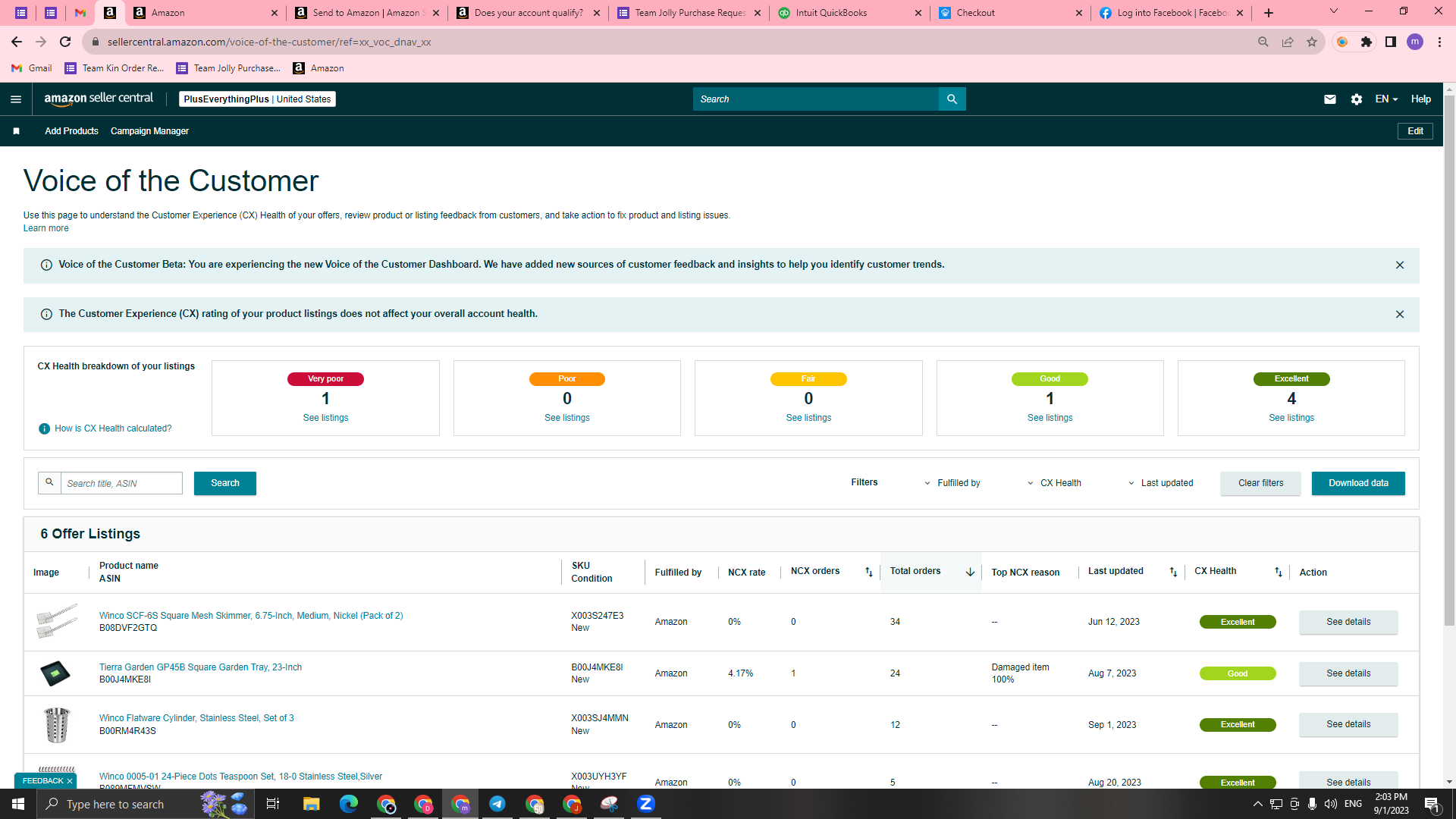Open Microsoft Edge from the taskbar
The image size is (1456, 819).
(348, 804)
